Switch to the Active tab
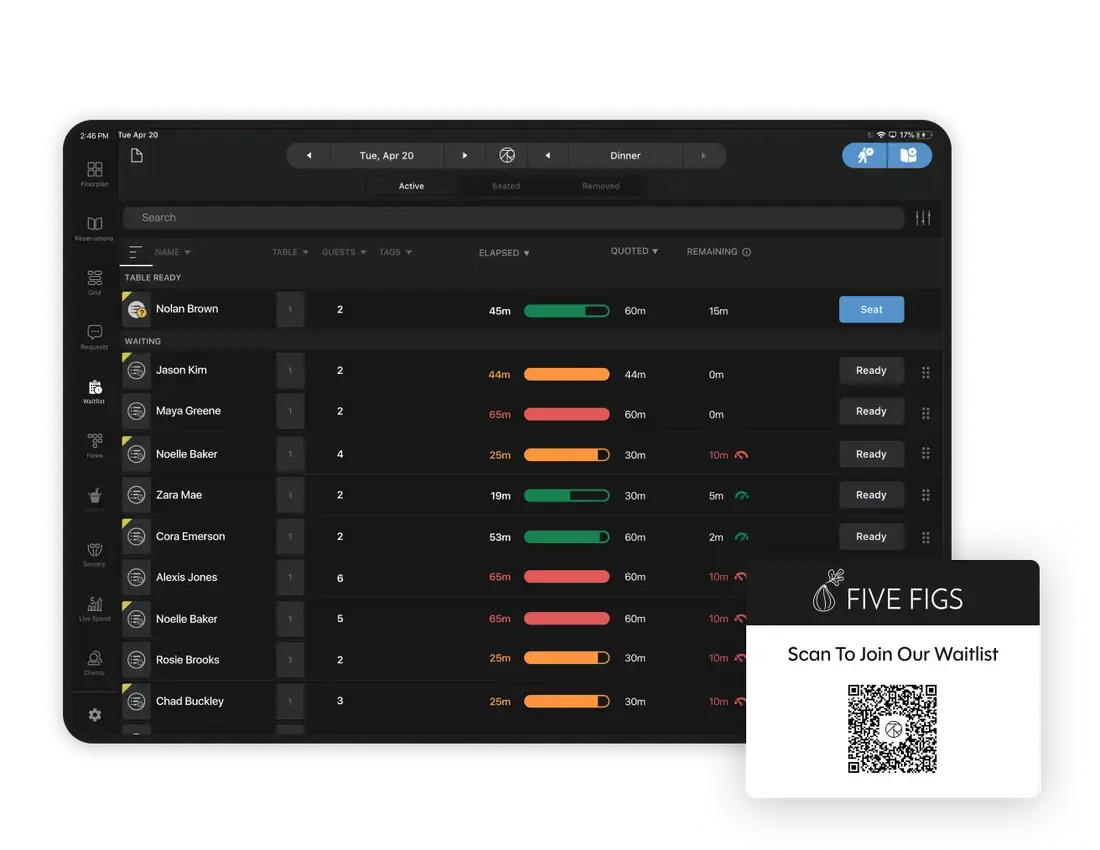The width and height of the screenshot is (1100, 850). point(411,186)
